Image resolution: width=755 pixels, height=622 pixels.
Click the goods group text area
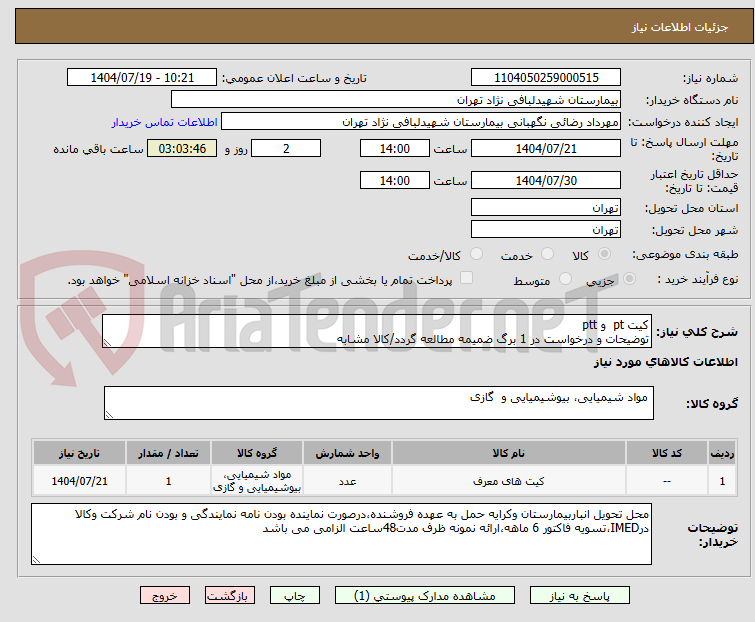point(378,403)
